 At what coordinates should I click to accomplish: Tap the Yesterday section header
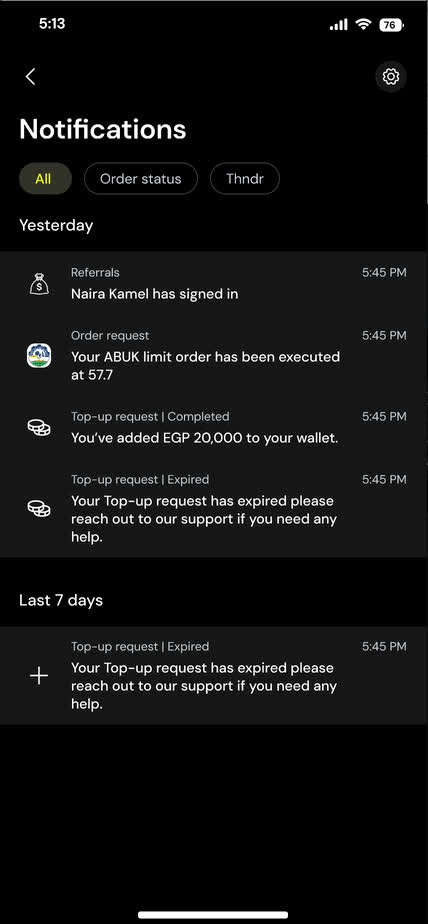pos(56,225)
